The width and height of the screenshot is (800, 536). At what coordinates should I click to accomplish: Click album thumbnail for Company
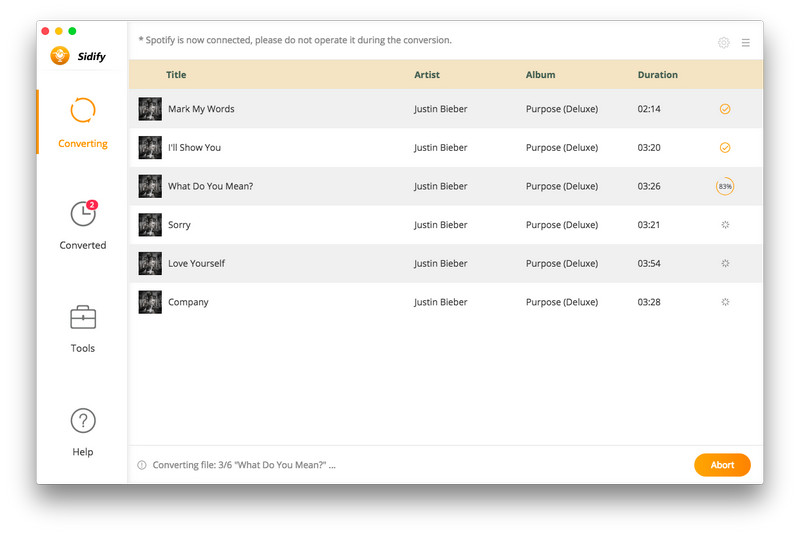(x=150, y=302)
